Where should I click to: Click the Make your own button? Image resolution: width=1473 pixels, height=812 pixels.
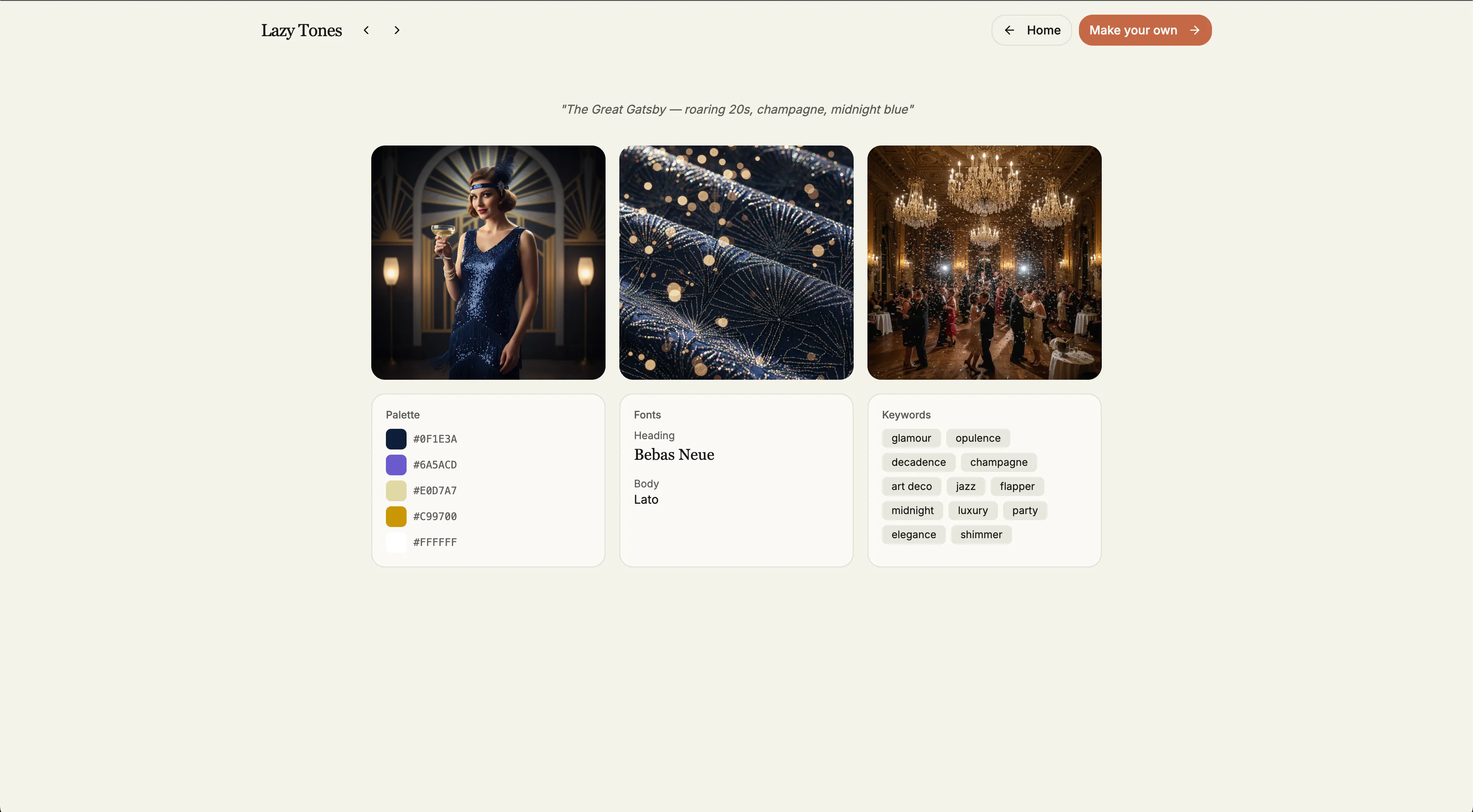tap(1145, 30)
